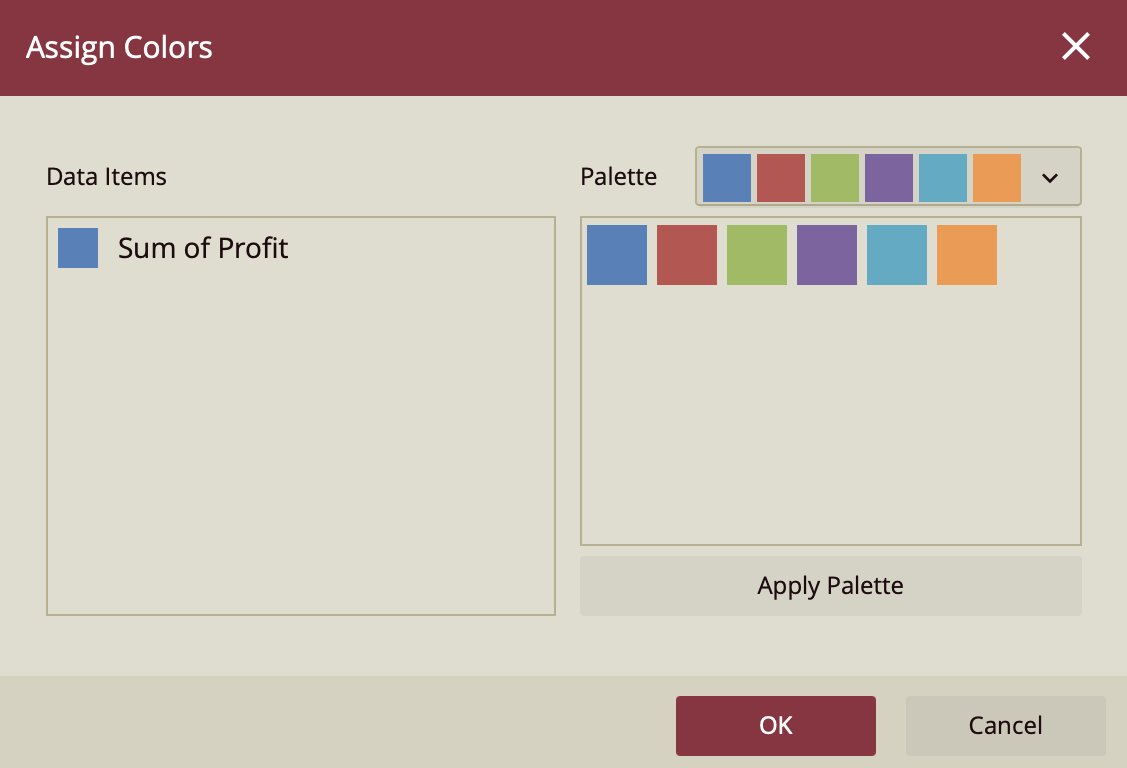Choose the large green color in palette grid

pyautogui.click(x=757, y=255)
